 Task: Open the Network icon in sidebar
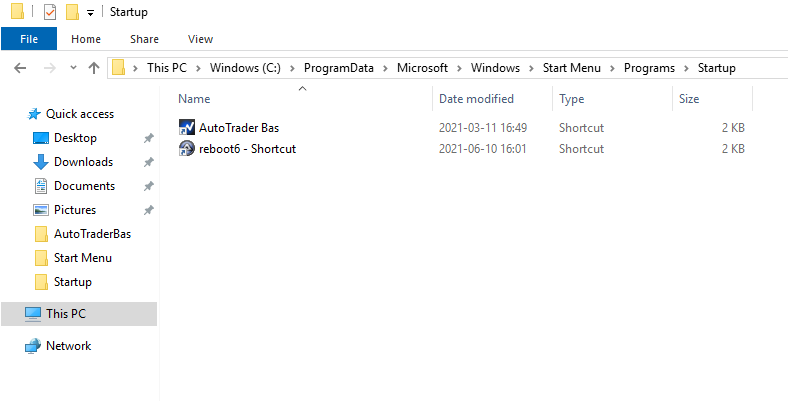(33, 346)
